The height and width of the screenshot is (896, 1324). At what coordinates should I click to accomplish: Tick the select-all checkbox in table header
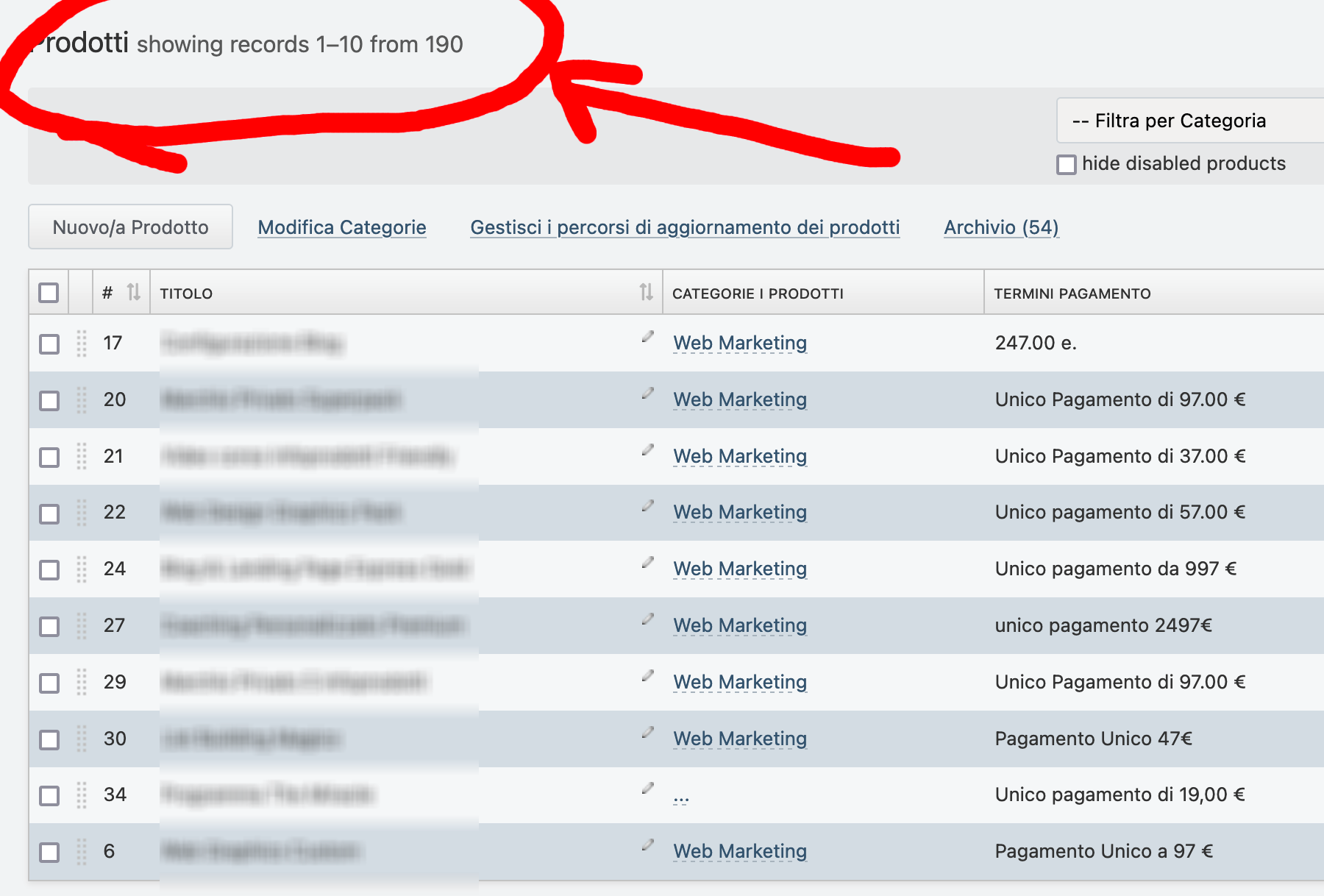point(49,293)
